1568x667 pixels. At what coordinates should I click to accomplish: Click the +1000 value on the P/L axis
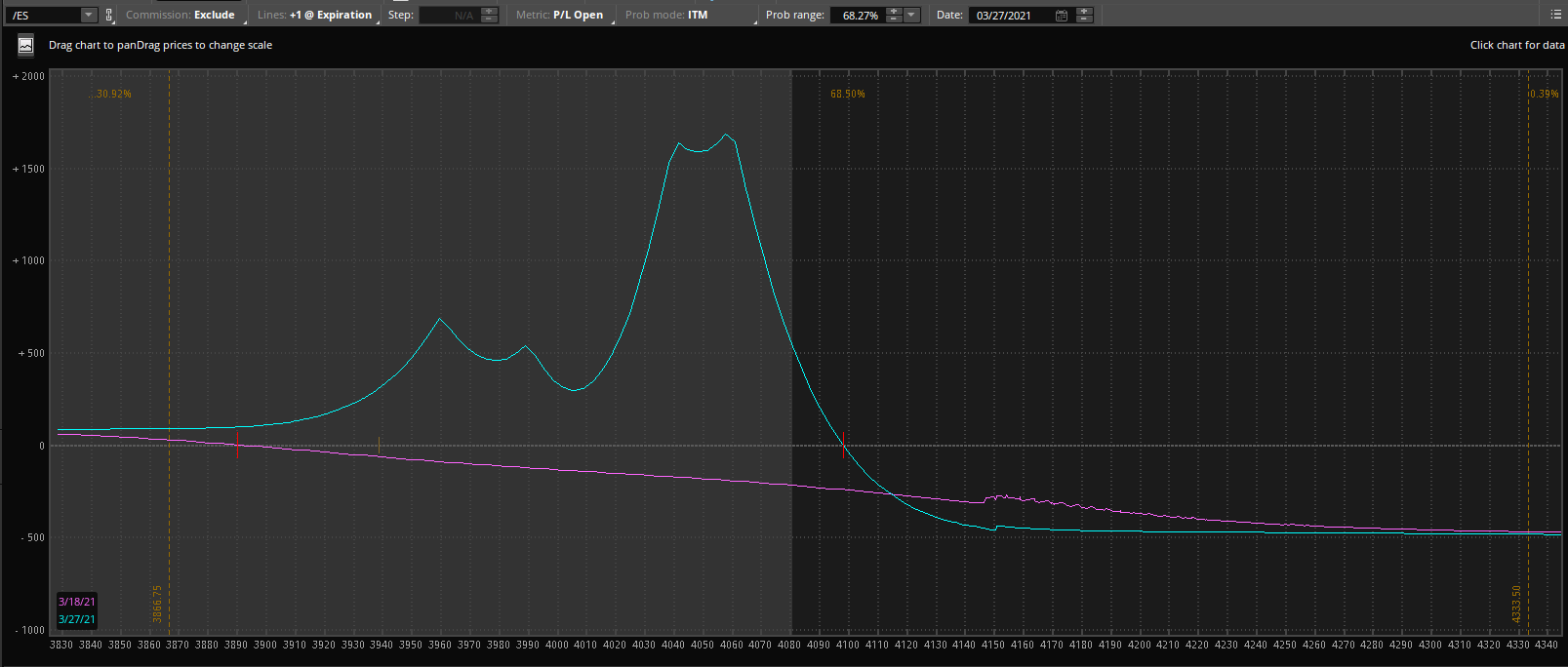click(x=28, y=260)
